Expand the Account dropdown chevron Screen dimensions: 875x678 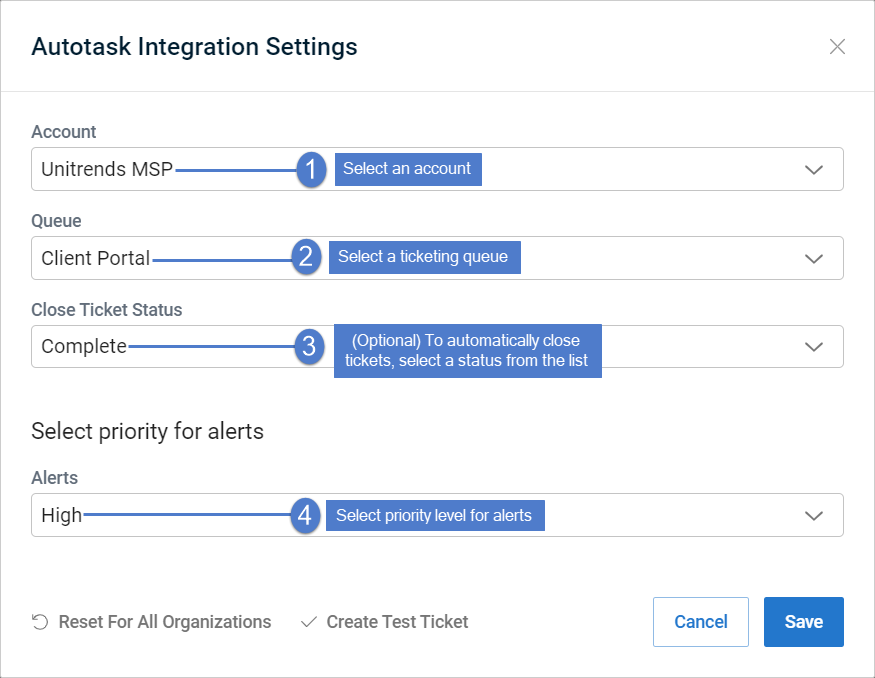click(x=814, y=170)
